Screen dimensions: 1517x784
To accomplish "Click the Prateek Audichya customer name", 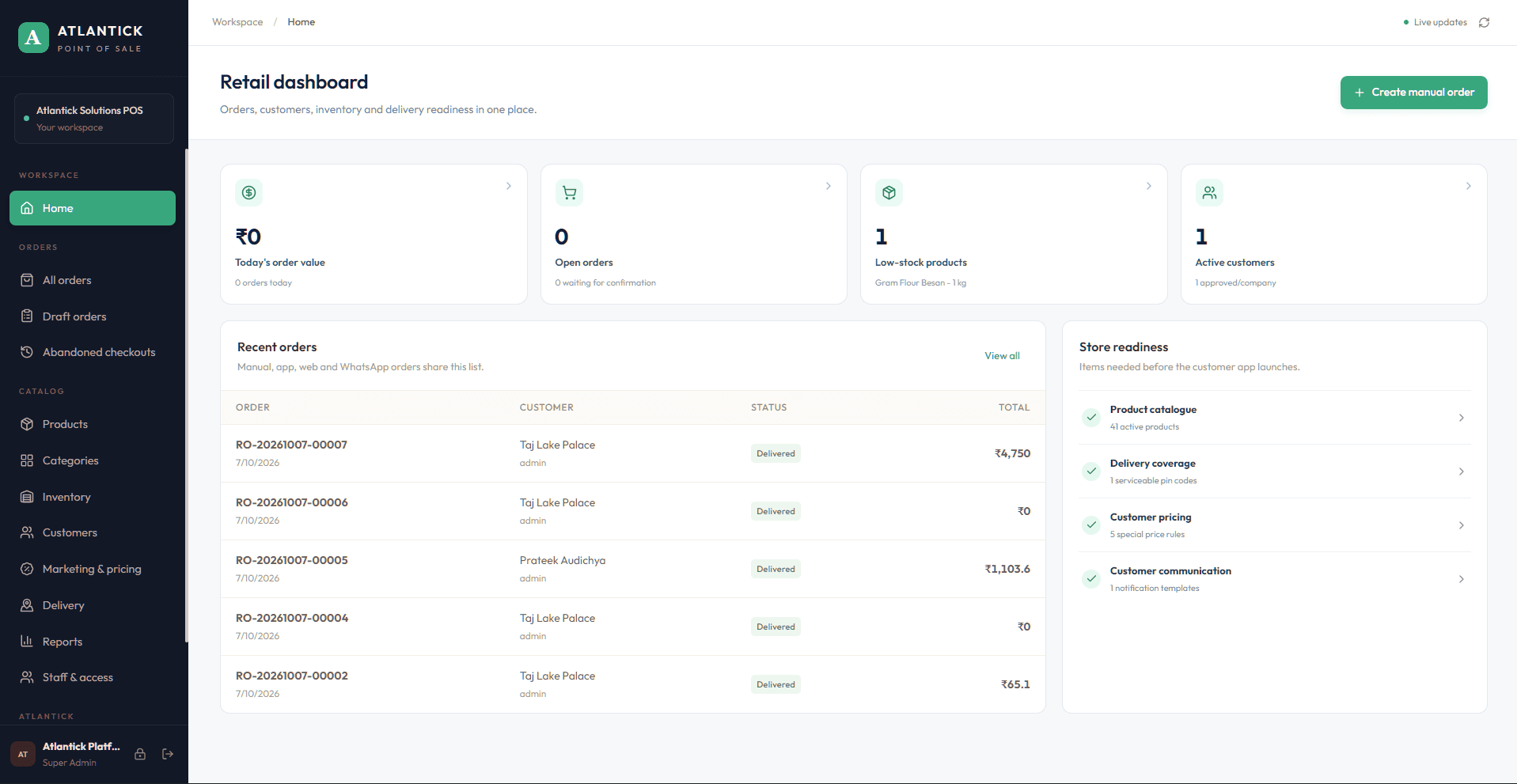I will (x=563, y=560).
